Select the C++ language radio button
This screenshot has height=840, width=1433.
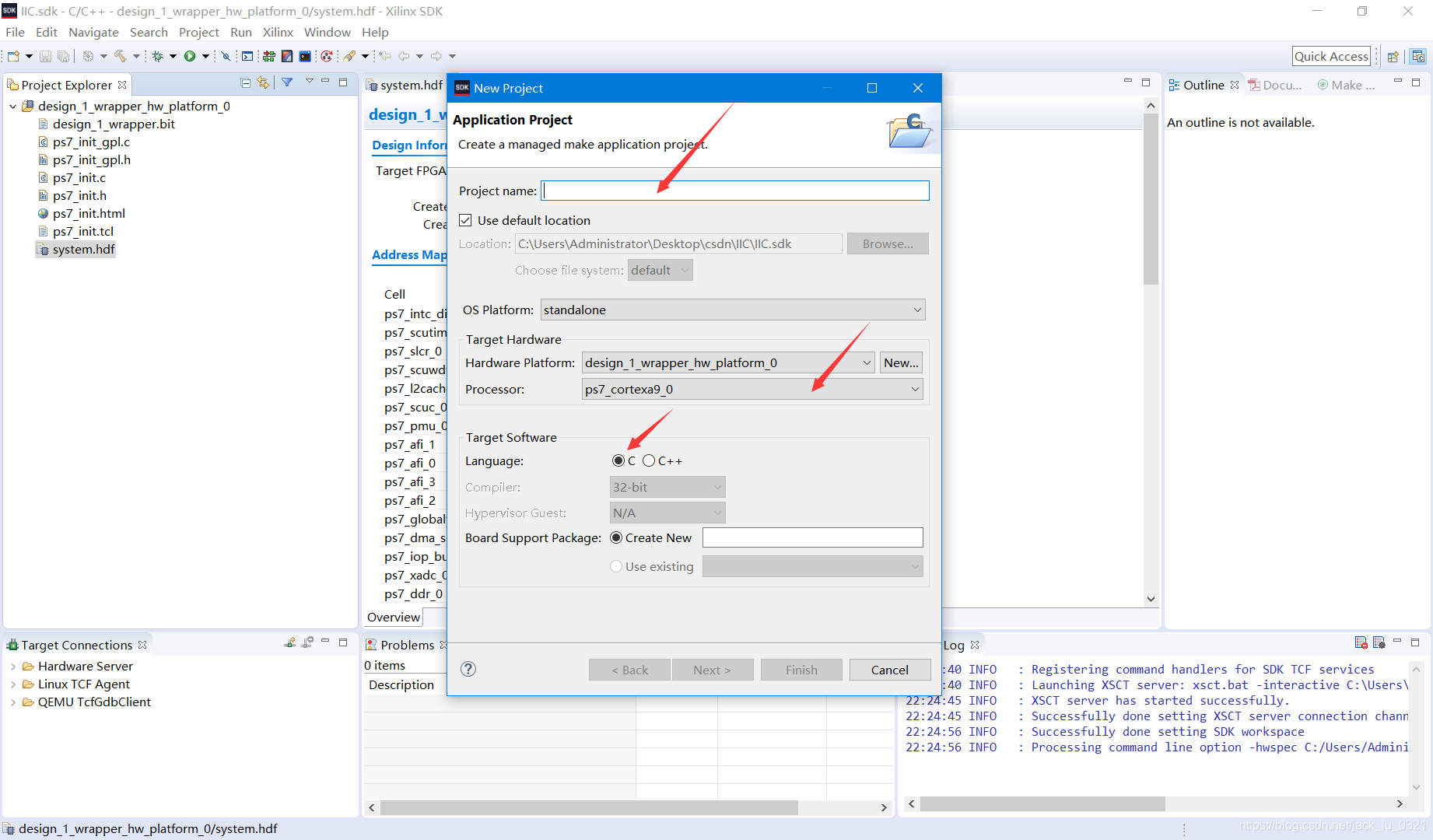click(649, 460)
